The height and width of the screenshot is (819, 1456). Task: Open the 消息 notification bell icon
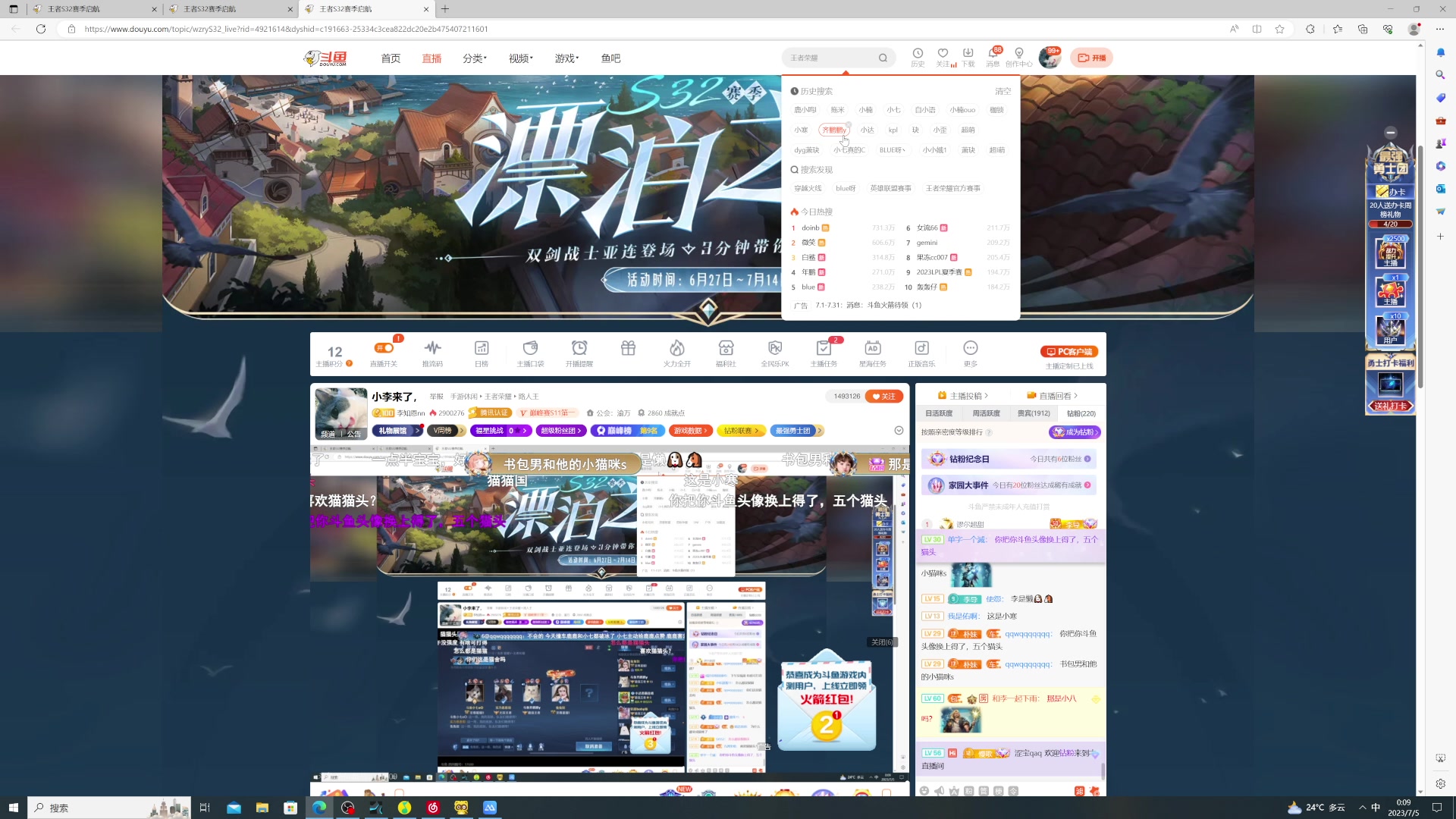pos(993,54)
